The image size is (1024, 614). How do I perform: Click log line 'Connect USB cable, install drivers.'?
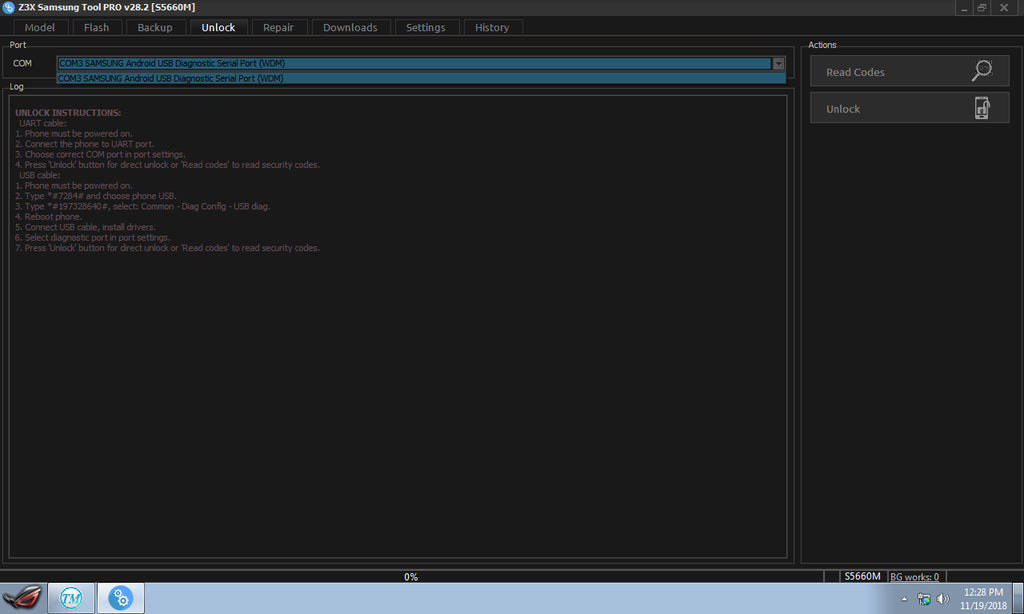tap(86, 227)
